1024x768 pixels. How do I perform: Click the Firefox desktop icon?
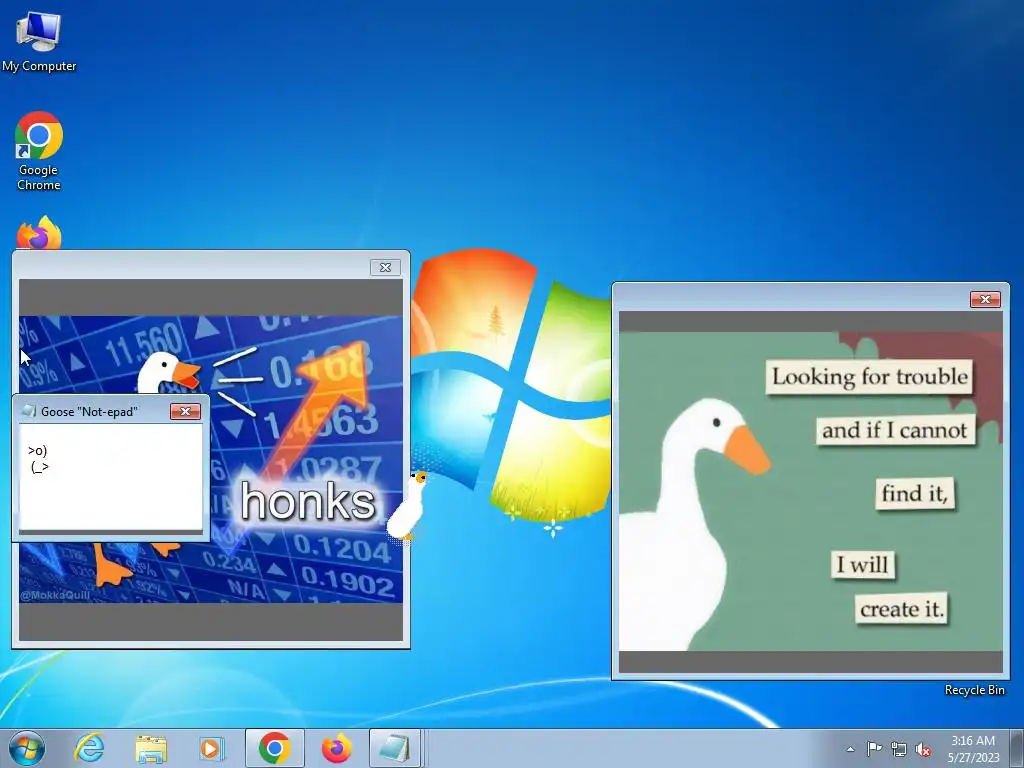(x=39, y=233)
